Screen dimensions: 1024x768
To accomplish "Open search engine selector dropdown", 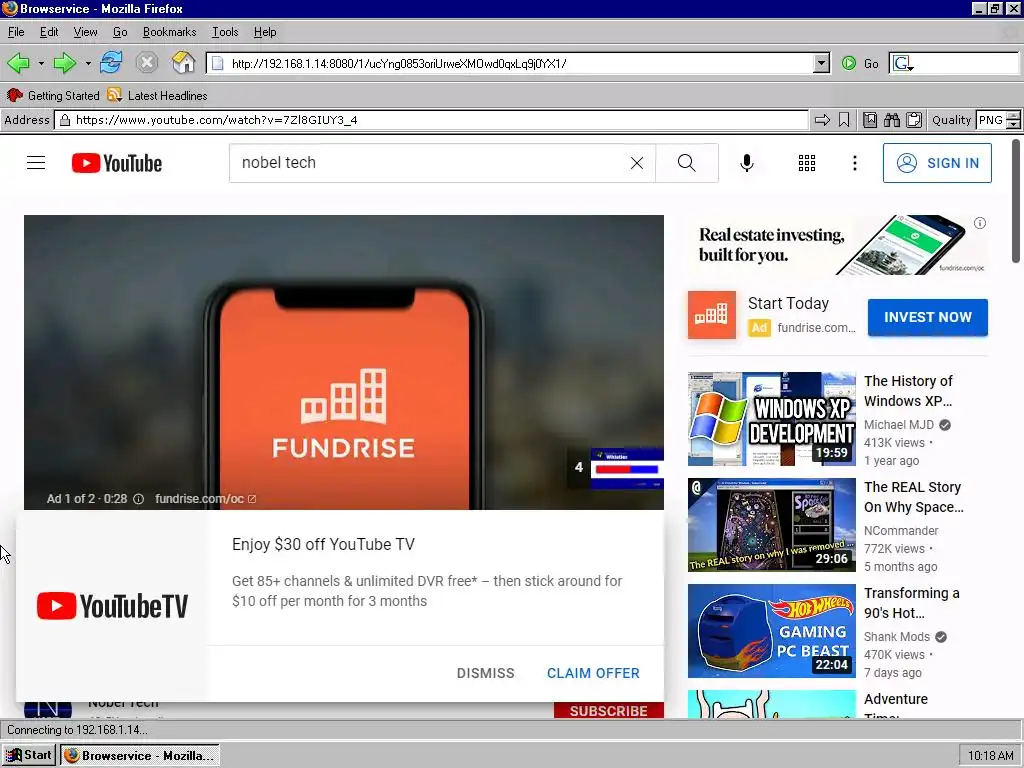I will [904, 63].
